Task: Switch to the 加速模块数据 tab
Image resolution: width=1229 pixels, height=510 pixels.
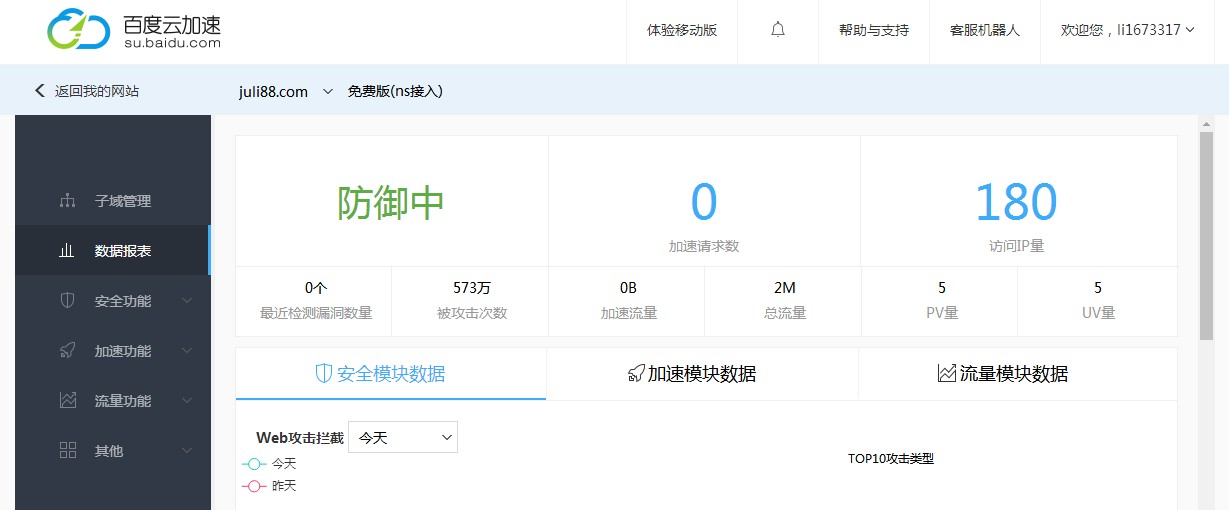Action: (x=702, y=374)
